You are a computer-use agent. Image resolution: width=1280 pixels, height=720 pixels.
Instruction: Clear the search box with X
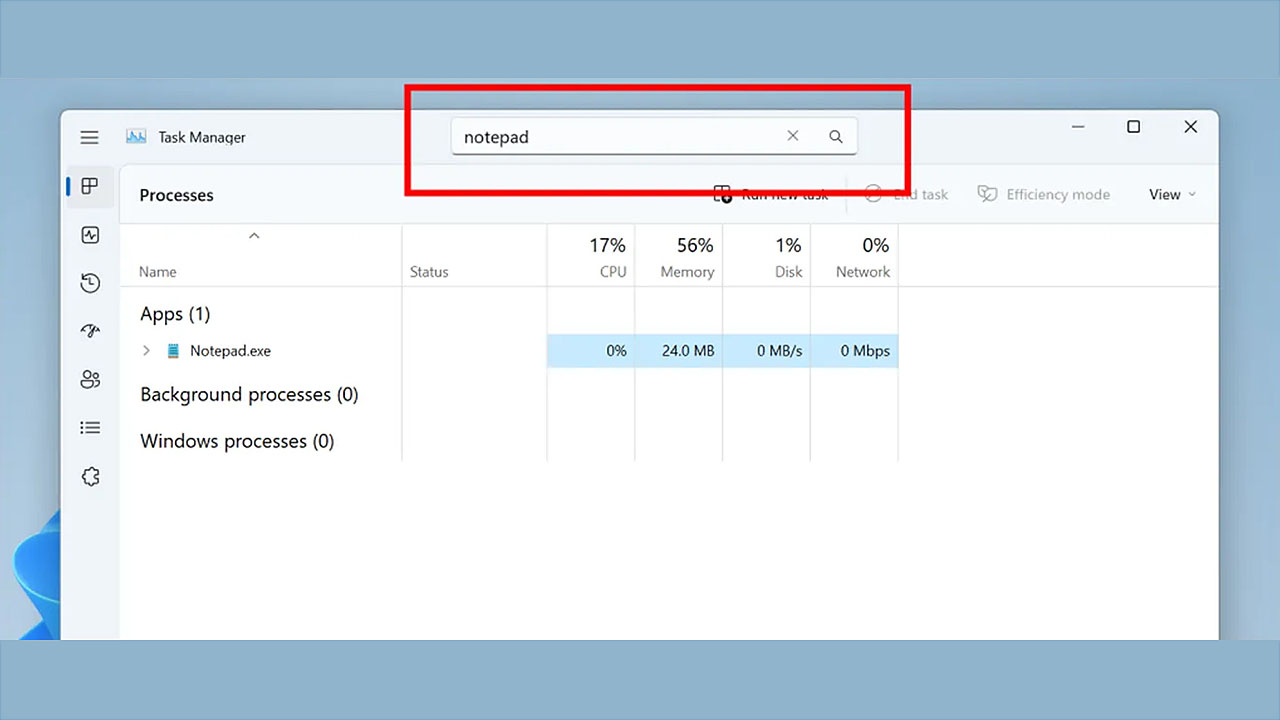(x=793, y=136)
